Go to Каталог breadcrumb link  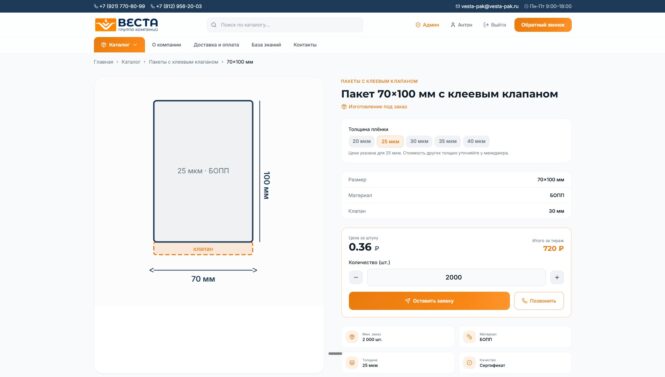[131, 62]
